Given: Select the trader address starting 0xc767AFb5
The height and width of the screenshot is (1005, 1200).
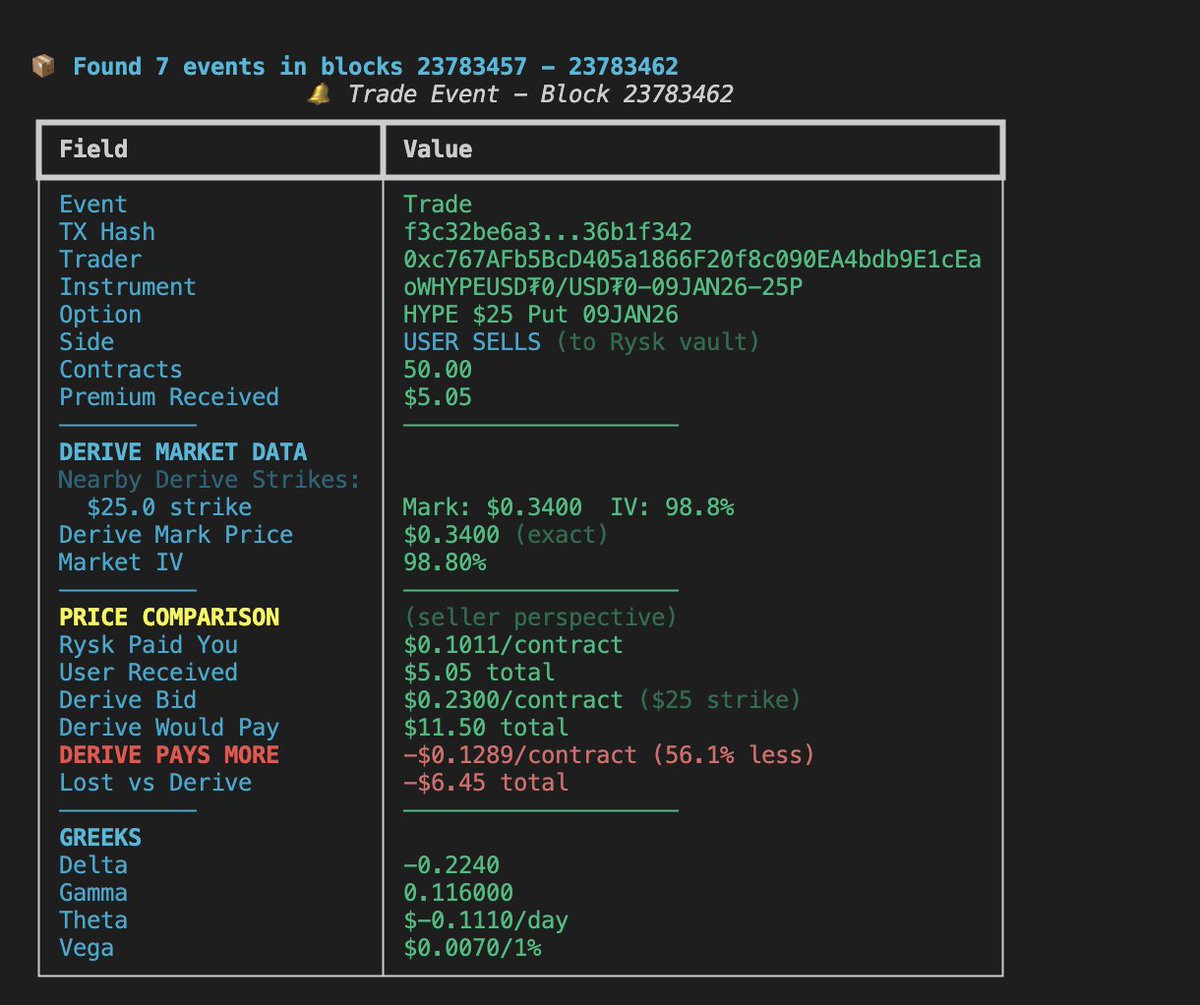Looking at the screenshot, I should tap(692, 260).
